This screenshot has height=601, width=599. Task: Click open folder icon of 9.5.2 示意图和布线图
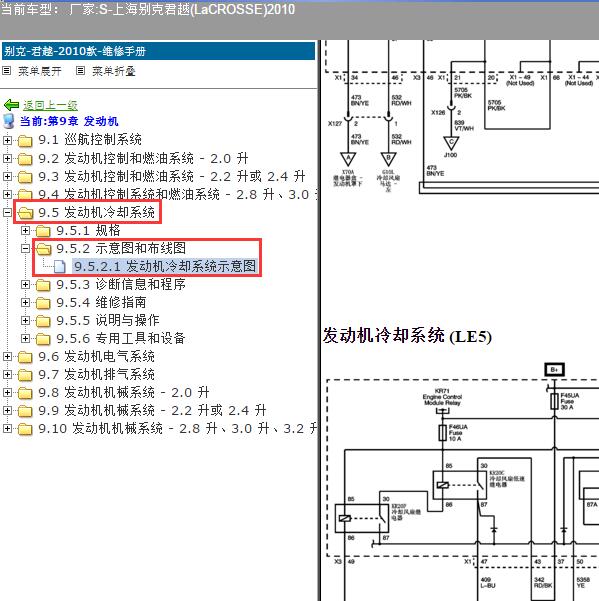click(x=44, y=249)
